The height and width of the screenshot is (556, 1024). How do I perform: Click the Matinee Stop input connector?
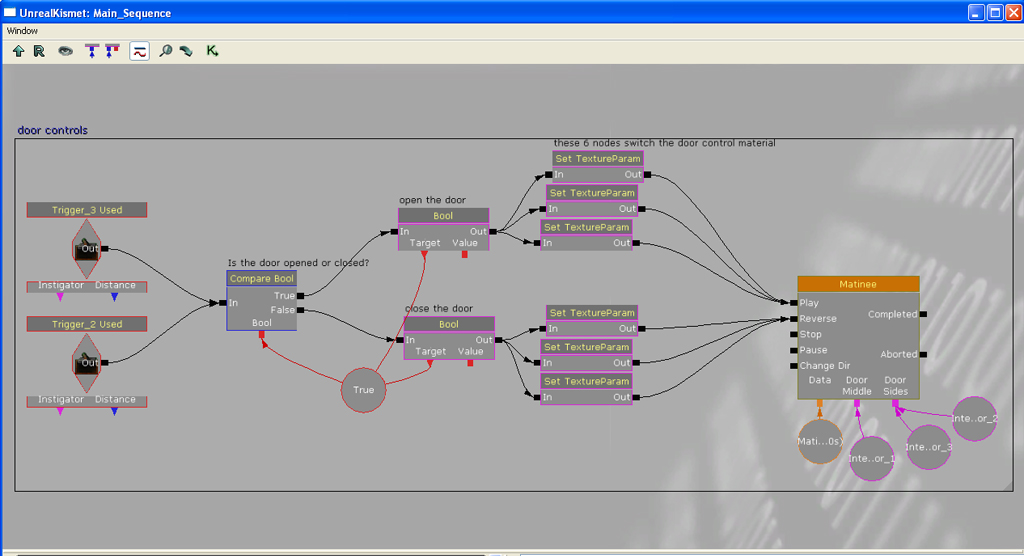pyautogui.click(x=794, y=335)
